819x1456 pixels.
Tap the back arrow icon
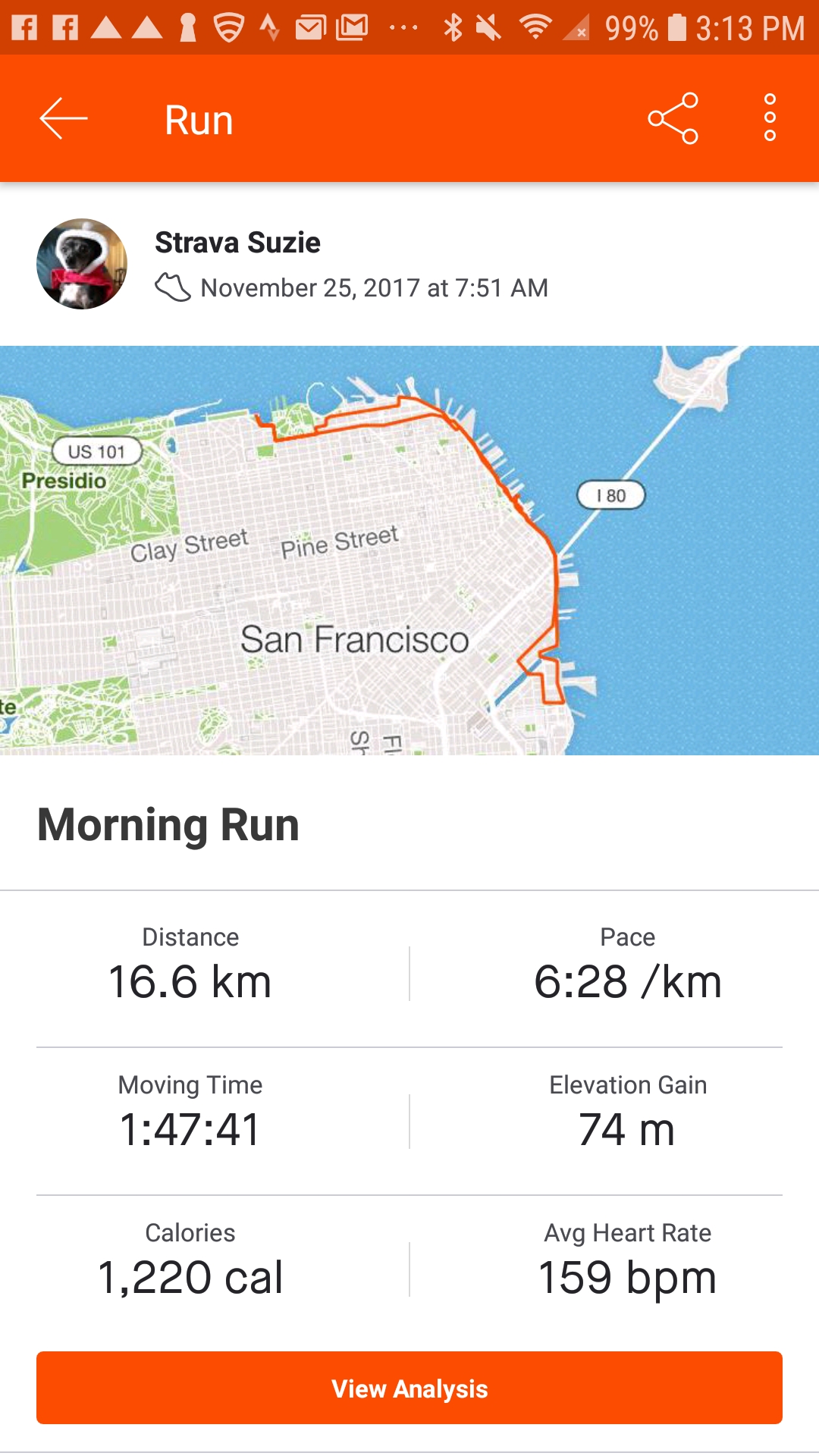(x=64, y=118)
